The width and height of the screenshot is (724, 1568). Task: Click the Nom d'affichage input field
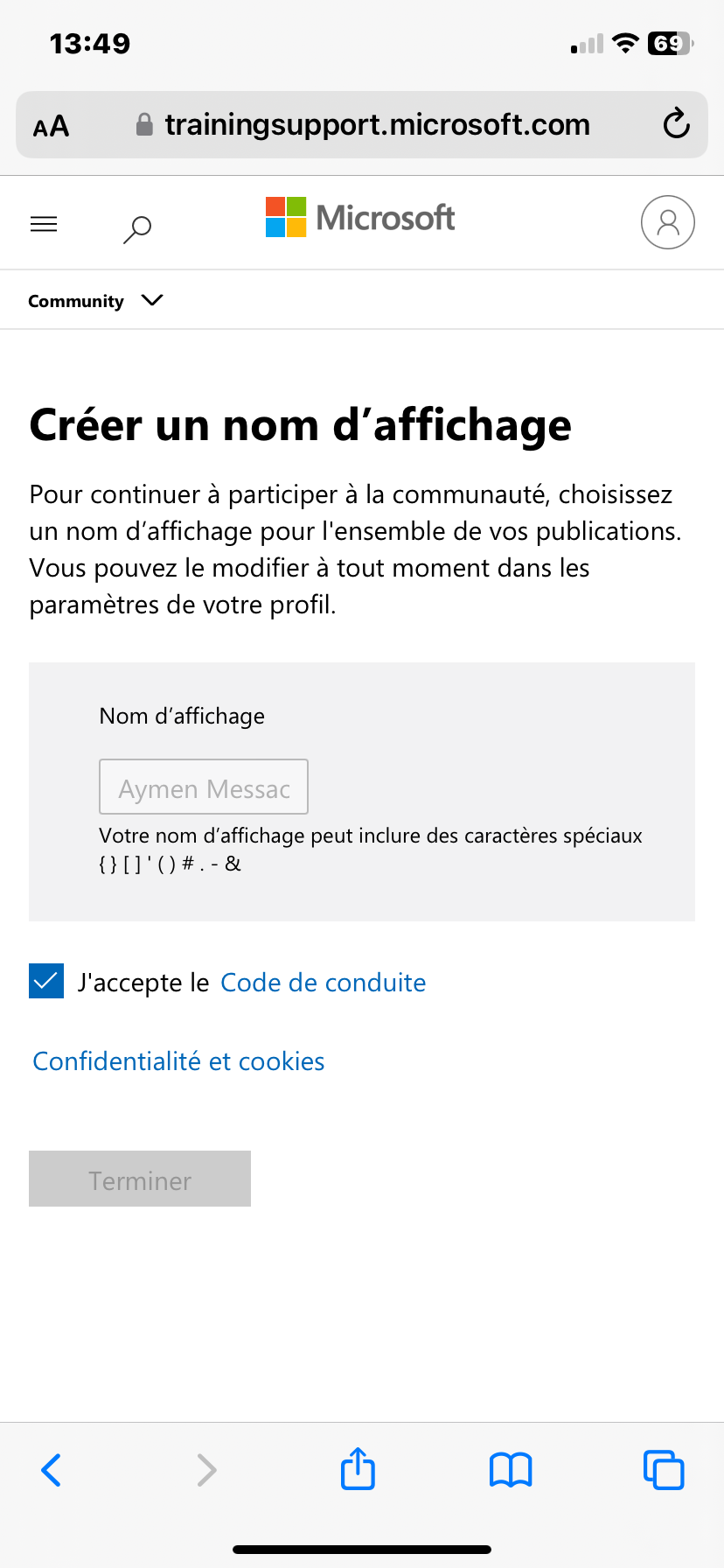pos(203,786)
